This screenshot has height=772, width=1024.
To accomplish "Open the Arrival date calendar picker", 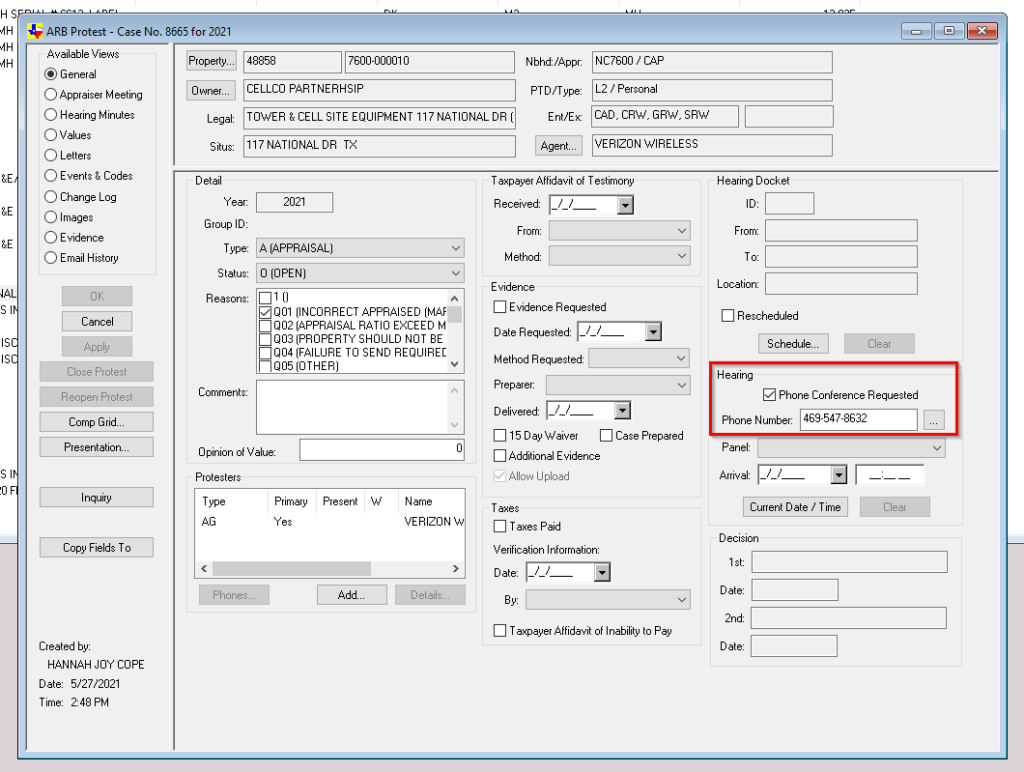I will point(838,476).
